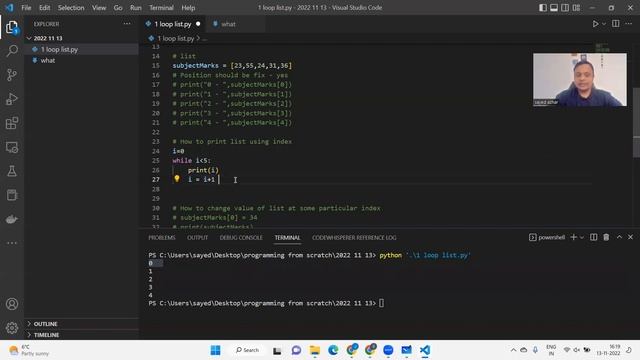Toggle primary side bar layout button

point(542,8)
